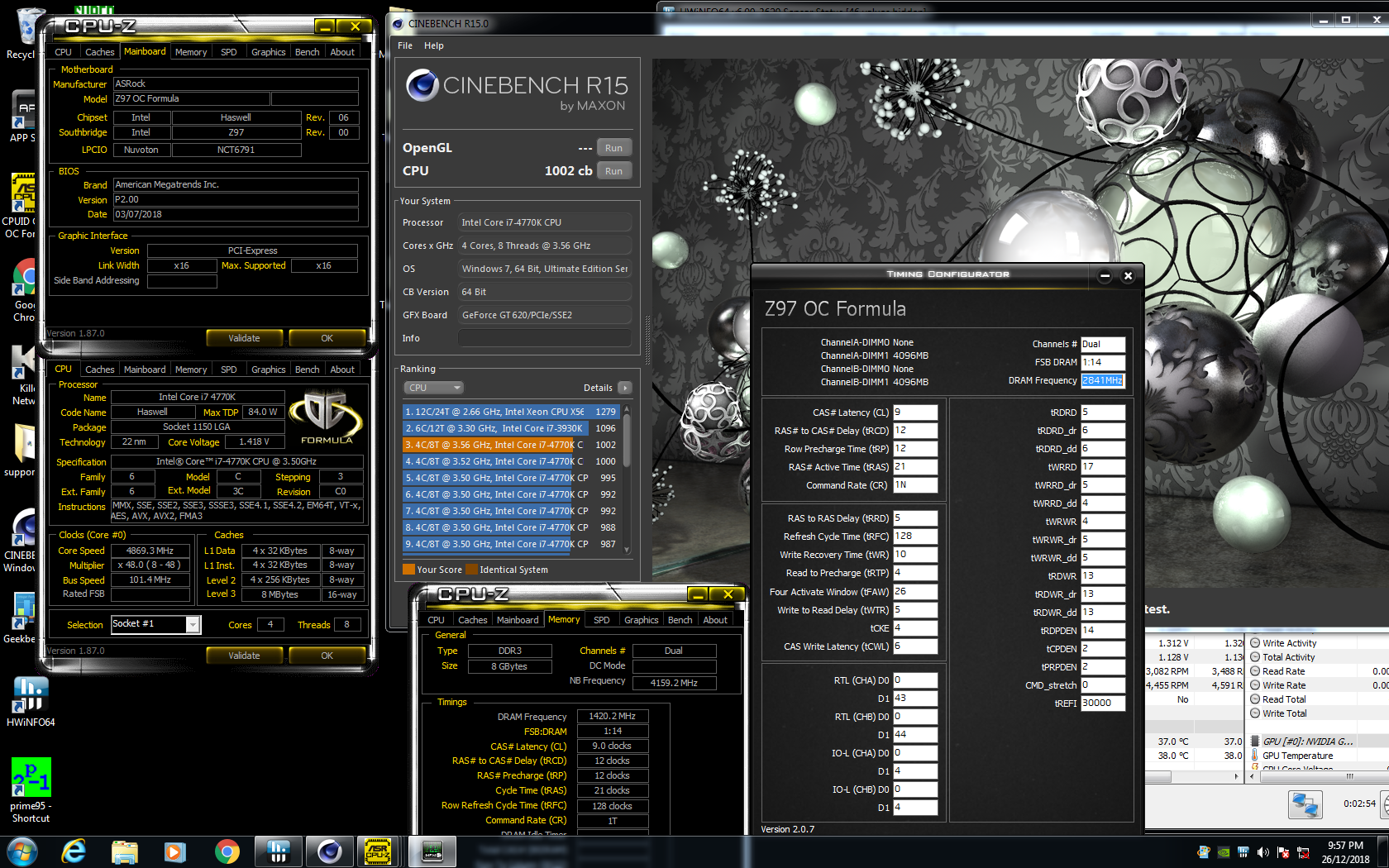This screenshot has height=868, width=1389.
Task: Switch to SPD tab in Mainboard CPU-Z window
Action: click(229, 52)
